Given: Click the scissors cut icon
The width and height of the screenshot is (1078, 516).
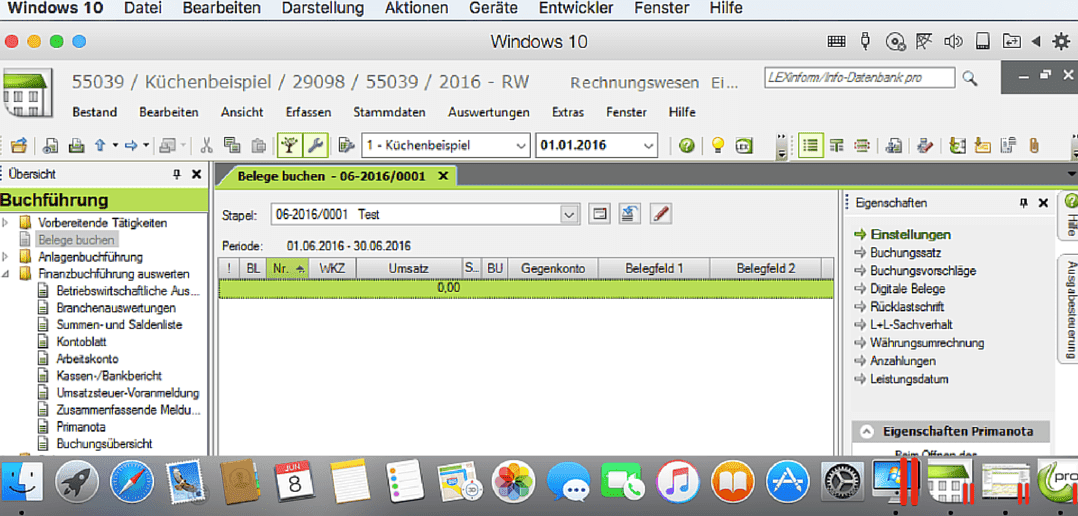Looking at the screenshot, I should pos(206,146).
